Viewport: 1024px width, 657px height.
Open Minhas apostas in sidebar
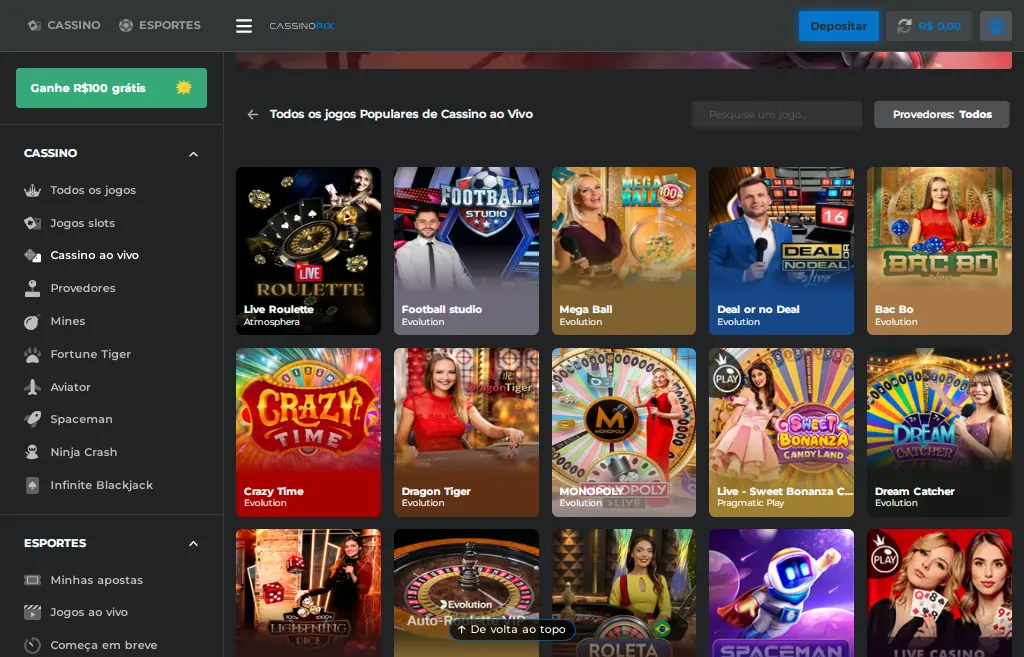(x=97, y=580)
